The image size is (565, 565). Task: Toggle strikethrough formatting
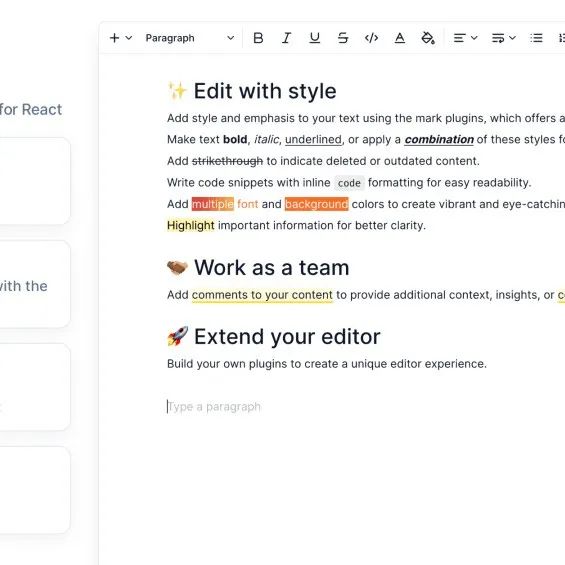click(343, 38)
